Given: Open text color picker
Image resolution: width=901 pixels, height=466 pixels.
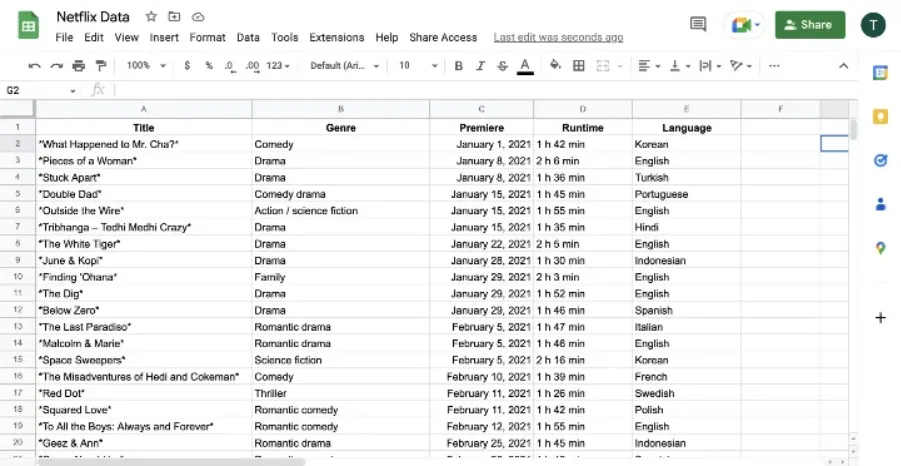Looking at the screenshot, I should 525,66.
